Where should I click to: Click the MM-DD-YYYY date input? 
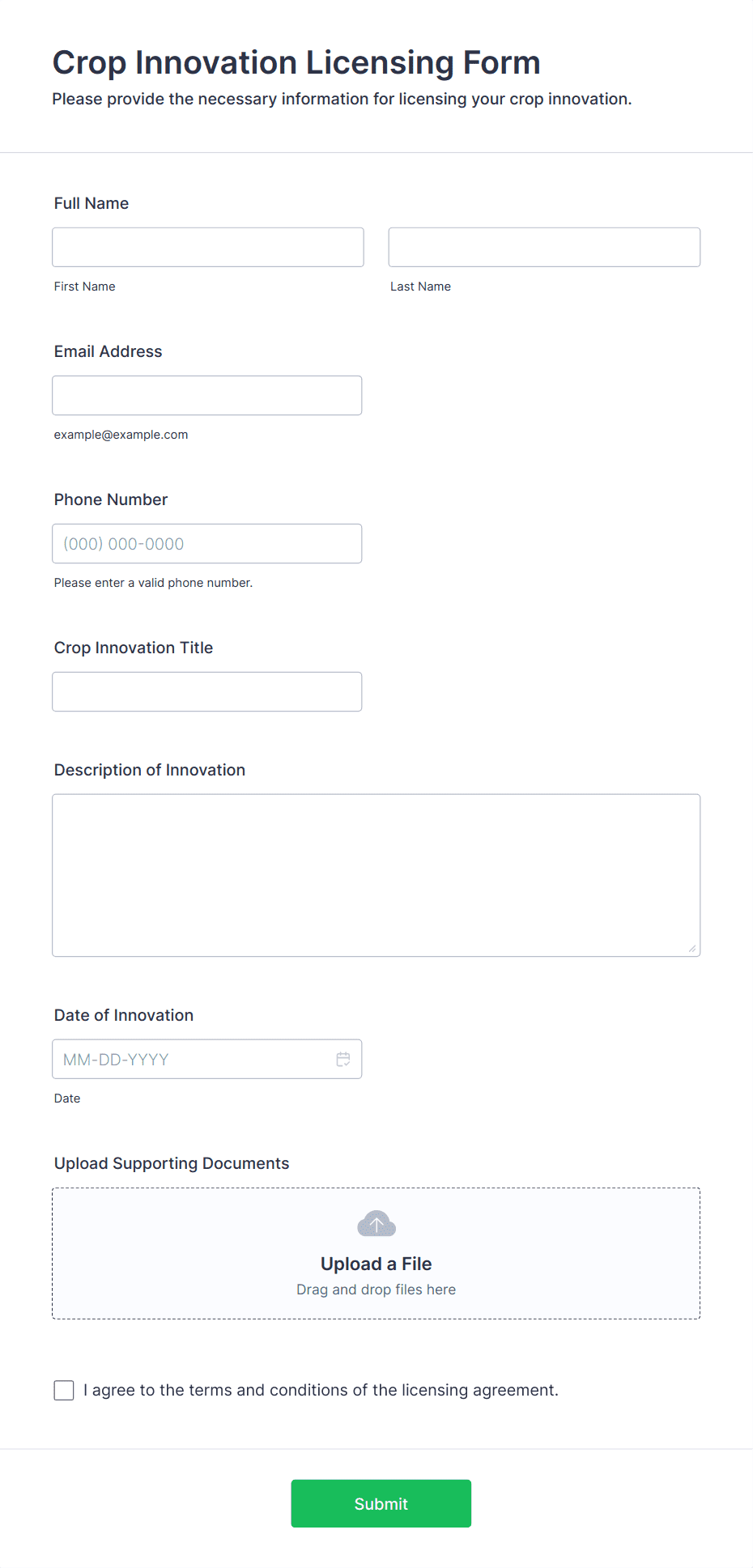tap(207, 1059)
